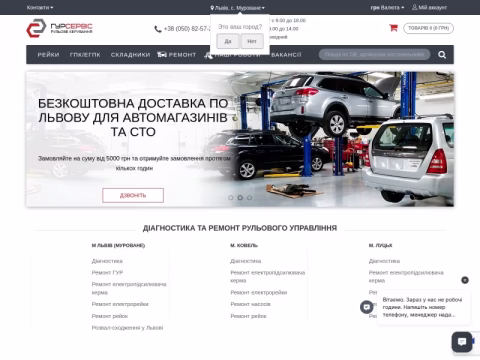Image resolution: width=480 pixels, height=360 pixels.
Task: Click the chat greeting message bubble
Action: pos(424,307)
